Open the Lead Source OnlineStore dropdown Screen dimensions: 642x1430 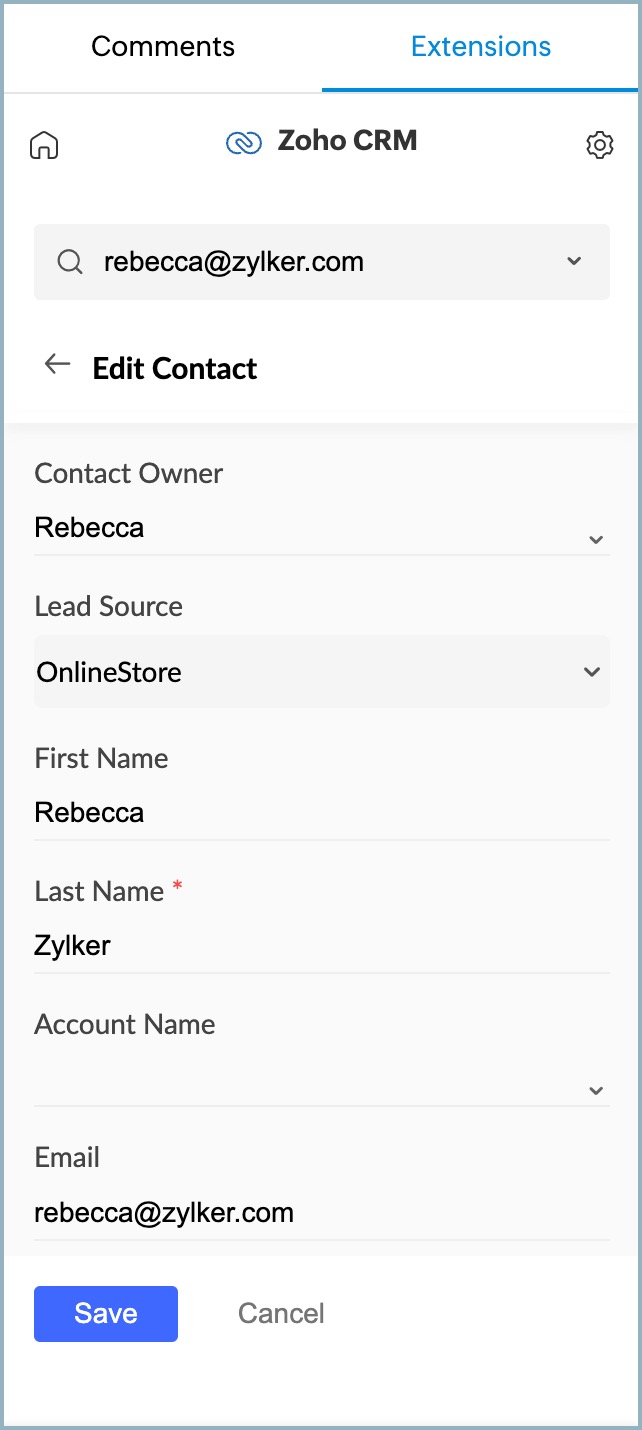pyautogui.click(x=300, y=672)
